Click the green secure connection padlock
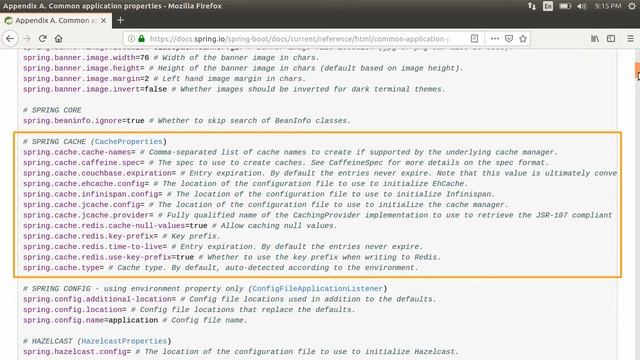 [141, 39]
